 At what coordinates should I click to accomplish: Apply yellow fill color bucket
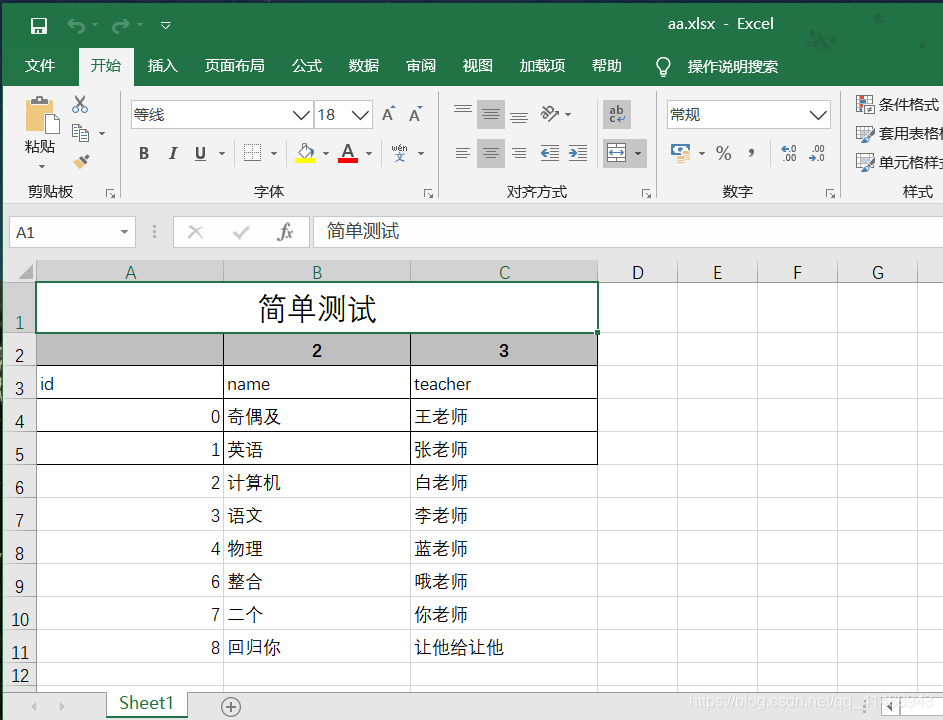click(x=305, y=153)
